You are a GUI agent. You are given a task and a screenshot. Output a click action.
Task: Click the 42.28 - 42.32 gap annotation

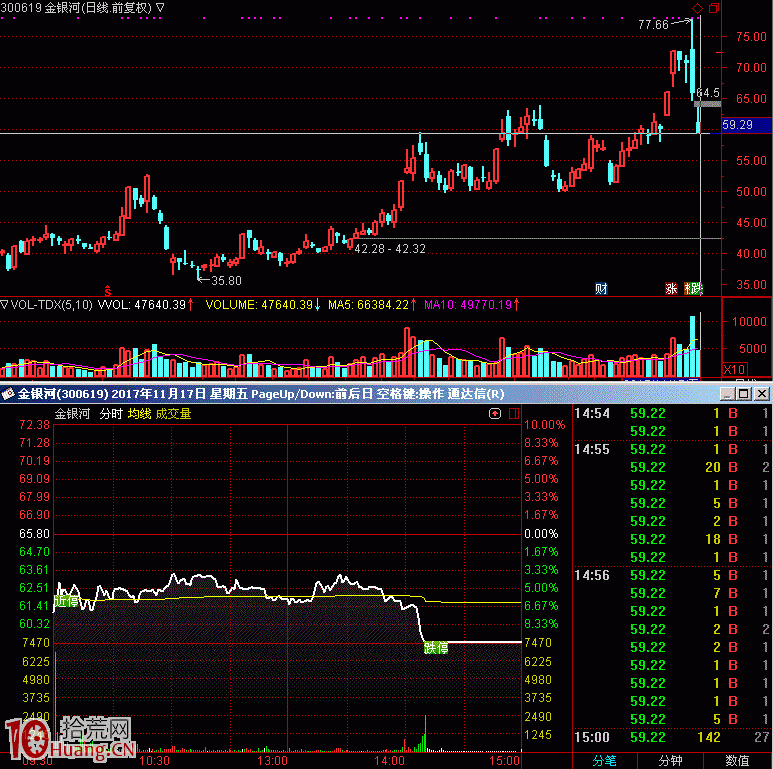click(x=389, y=248)
